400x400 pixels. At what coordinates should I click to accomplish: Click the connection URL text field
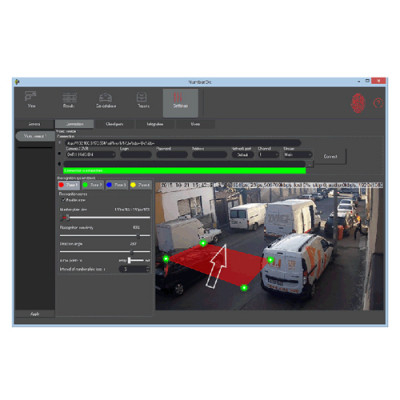(182, 143)
